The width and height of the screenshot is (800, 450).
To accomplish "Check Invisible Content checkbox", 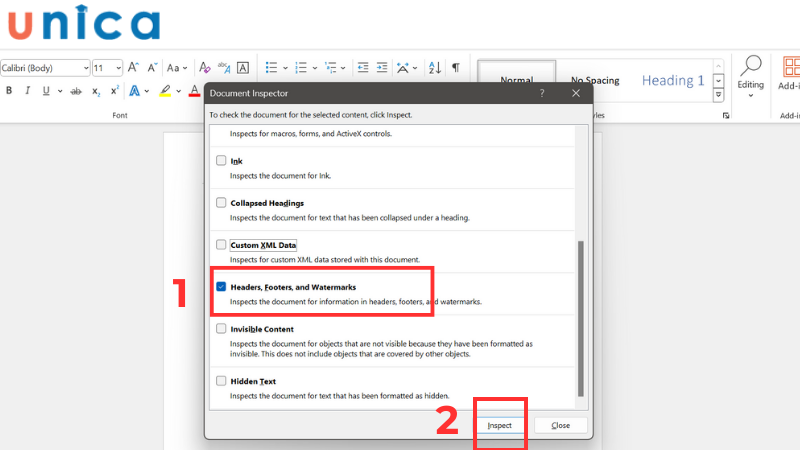I will click(x=221, y=329).
